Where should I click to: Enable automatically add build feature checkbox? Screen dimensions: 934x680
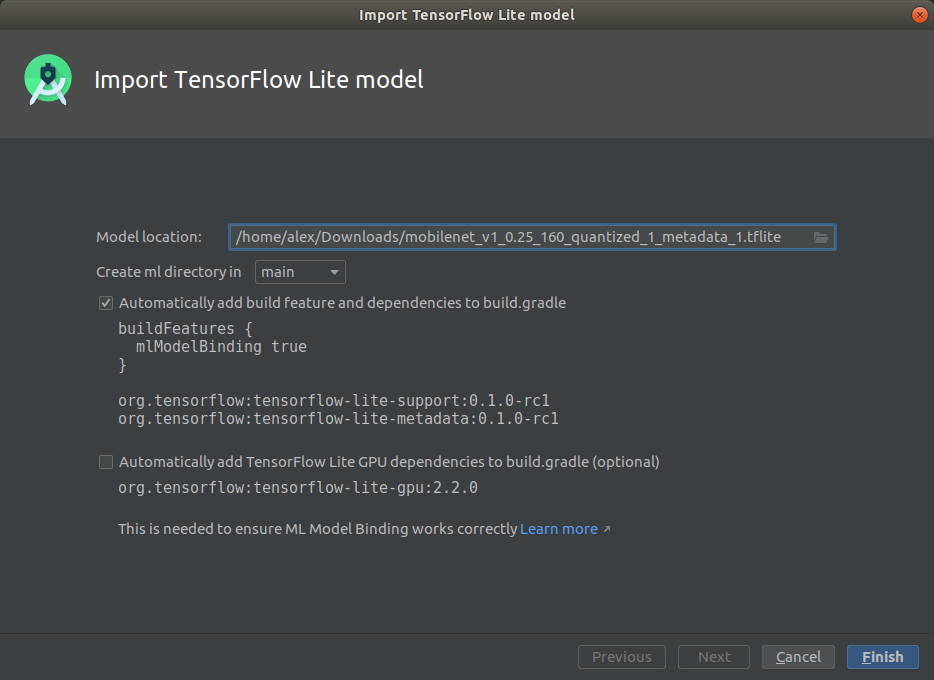pos(105,303)
